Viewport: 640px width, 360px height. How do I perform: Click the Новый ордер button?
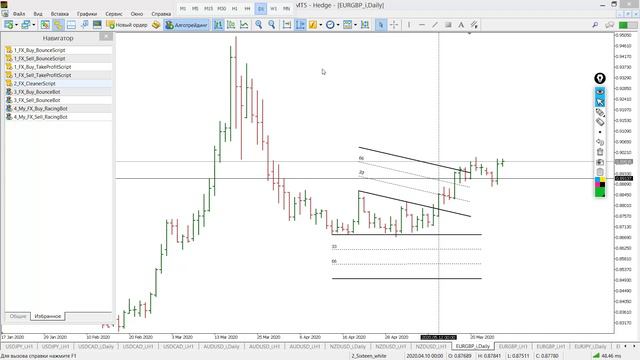click(127, 25)
